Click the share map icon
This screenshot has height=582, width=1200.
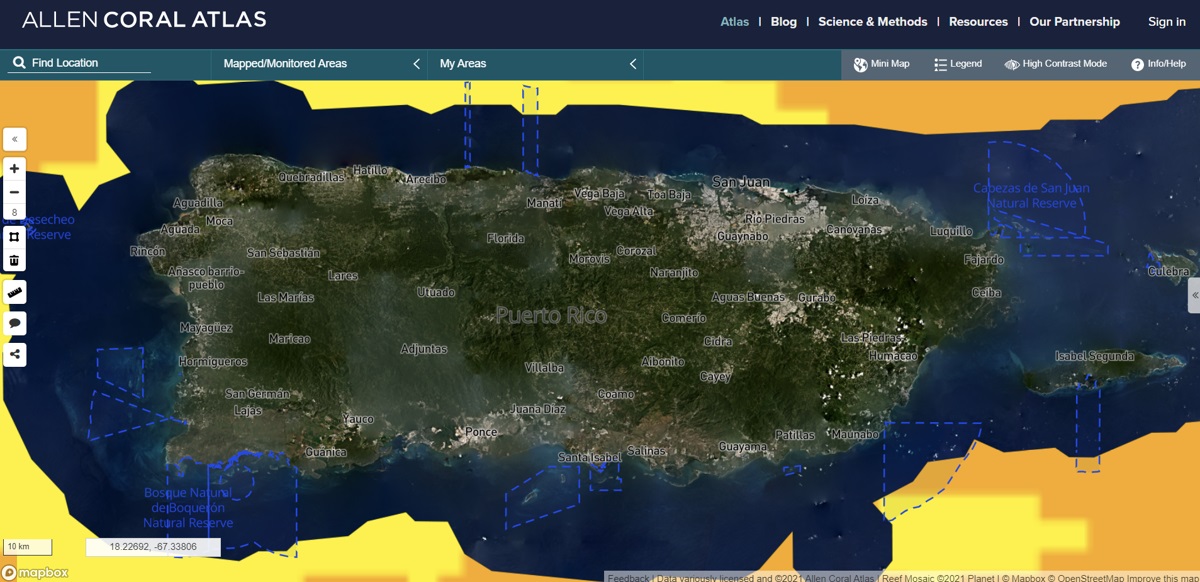coord(14,354)
